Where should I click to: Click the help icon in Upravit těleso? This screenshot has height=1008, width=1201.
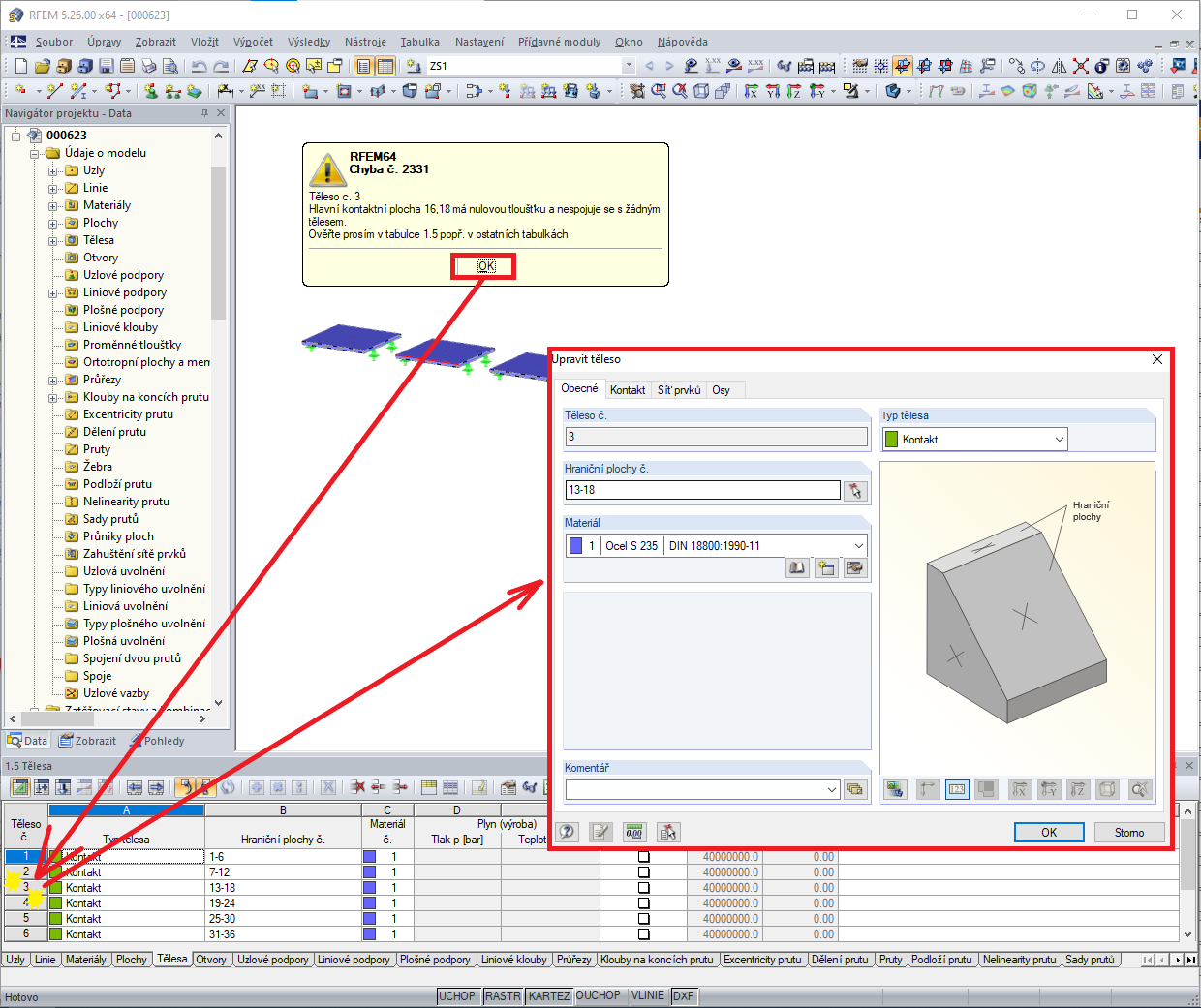click(568, 832)
